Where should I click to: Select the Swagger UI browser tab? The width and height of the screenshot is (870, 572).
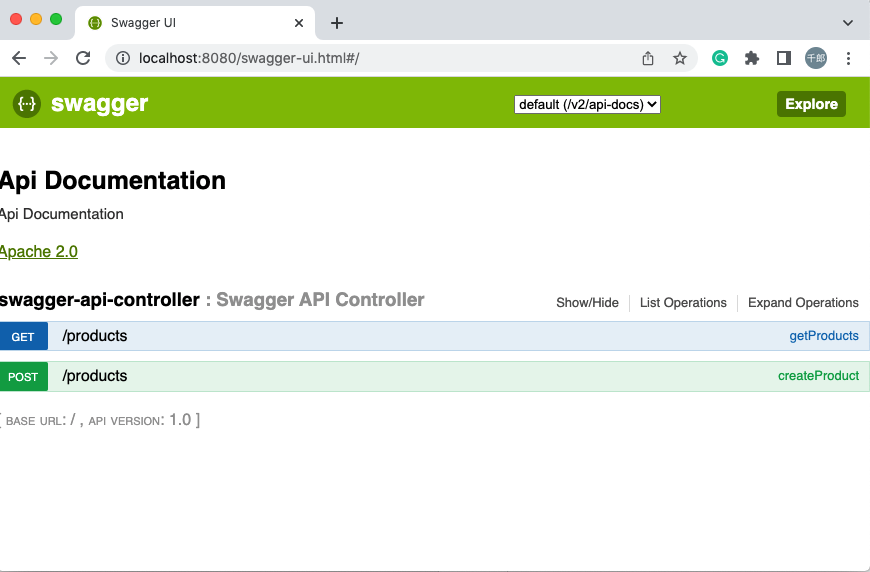194,23
